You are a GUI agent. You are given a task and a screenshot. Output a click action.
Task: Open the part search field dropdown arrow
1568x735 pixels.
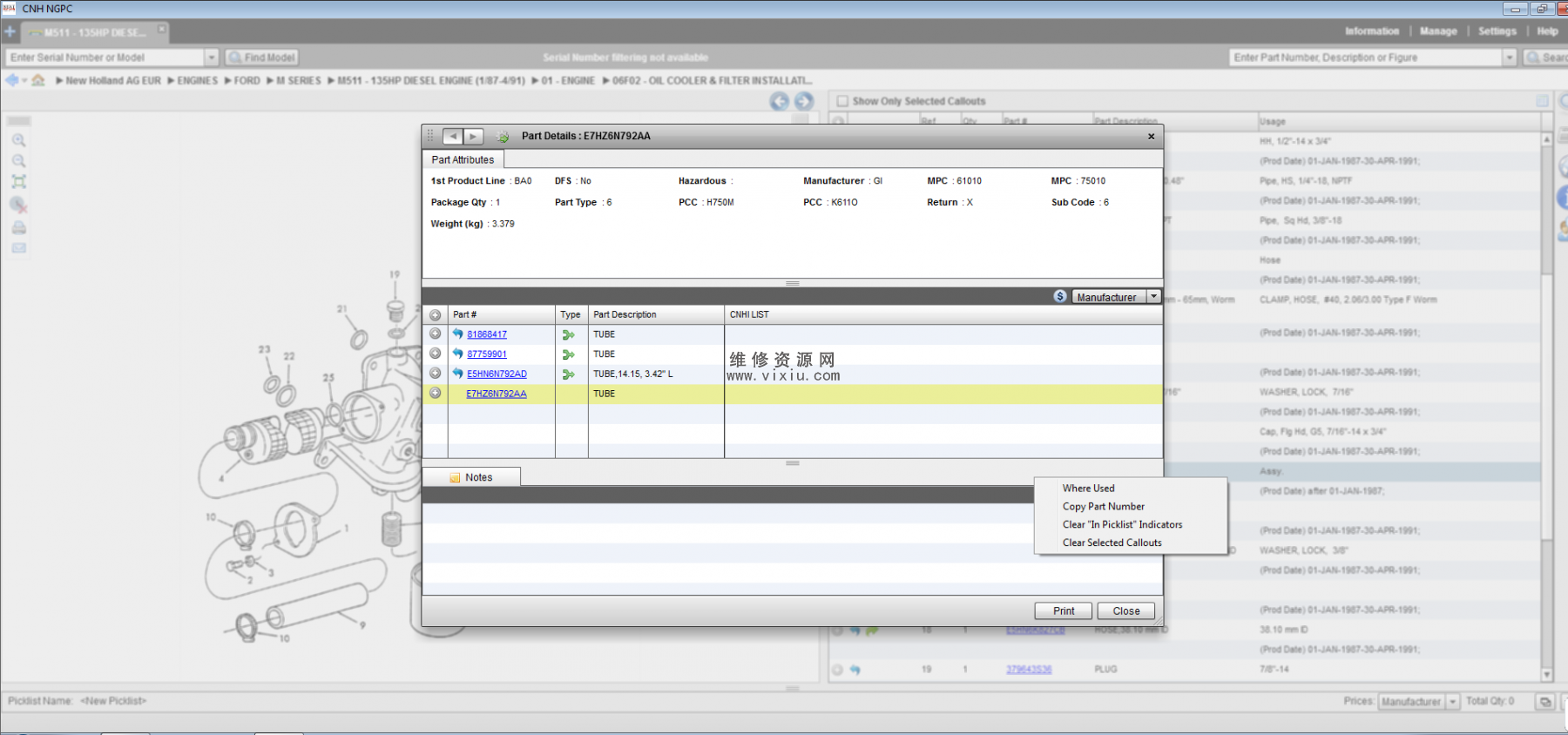point(1510,57)
